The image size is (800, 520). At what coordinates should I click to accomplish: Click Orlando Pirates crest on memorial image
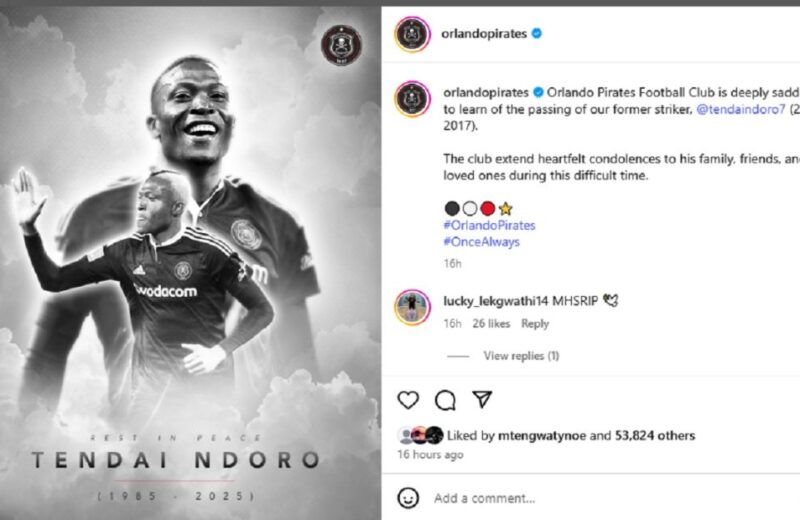click(341, 45)
